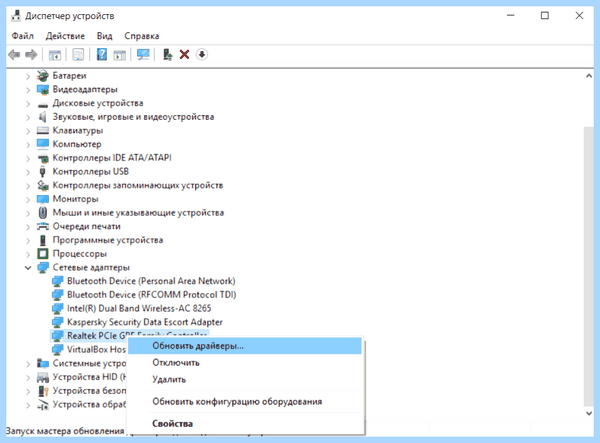Click the Процессоры chip icon
Image resolution: width=600 pixels, height=443 pixels.
point(43,254)
